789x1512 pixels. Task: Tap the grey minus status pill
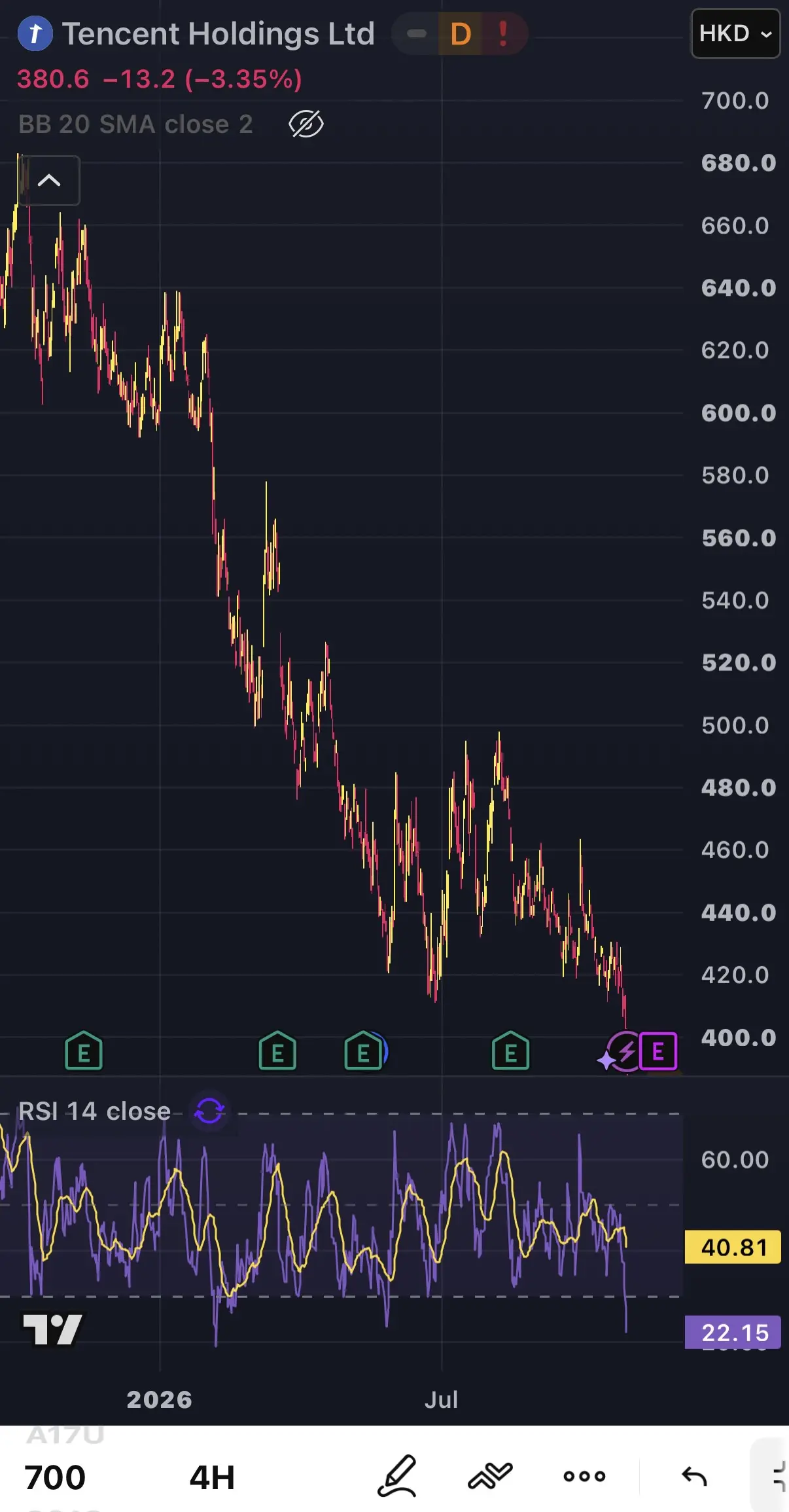point(417,33)
